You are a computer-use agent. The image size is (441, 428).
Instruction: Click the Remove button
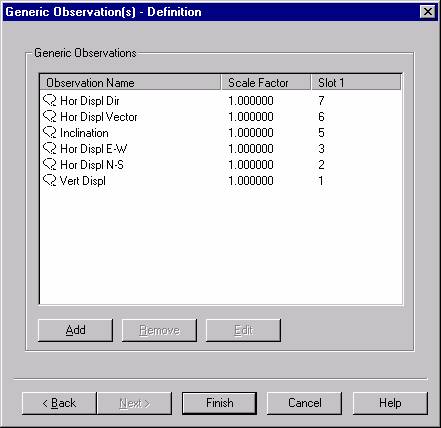[159, 330]
